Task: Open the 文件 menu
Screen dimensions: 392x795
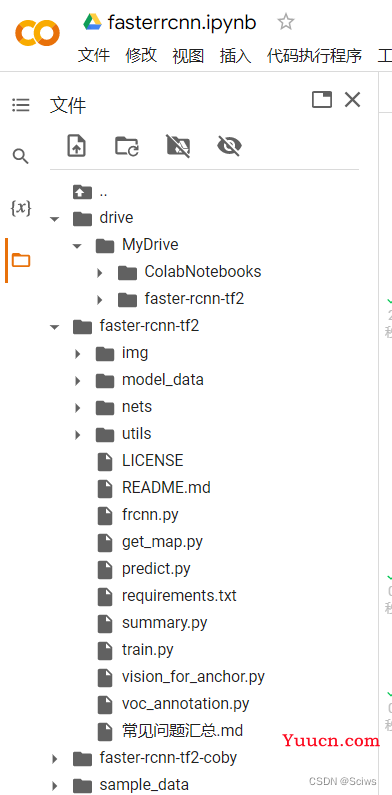Action: point(93,55)
